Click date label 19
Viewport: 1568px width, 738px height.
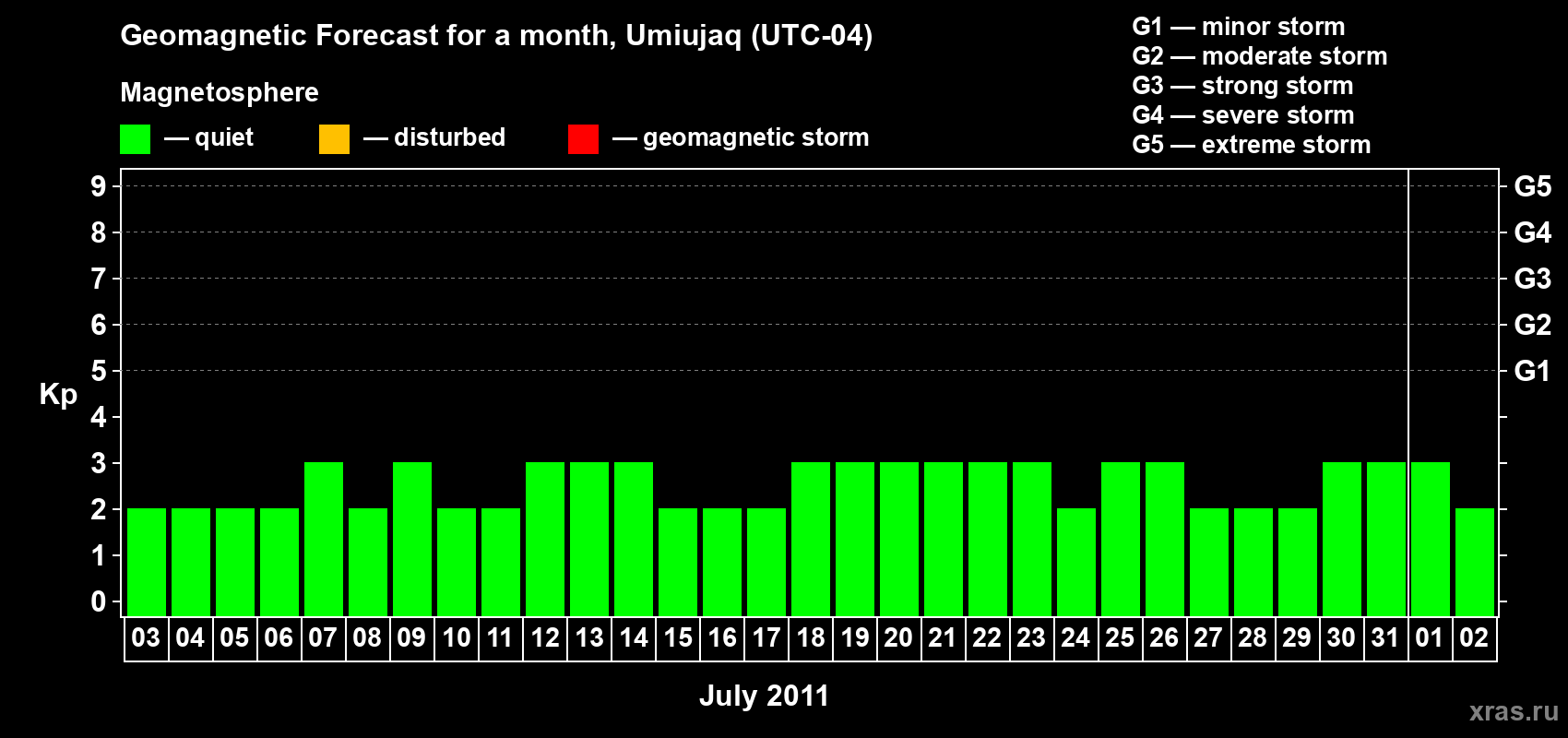(854, 637)
